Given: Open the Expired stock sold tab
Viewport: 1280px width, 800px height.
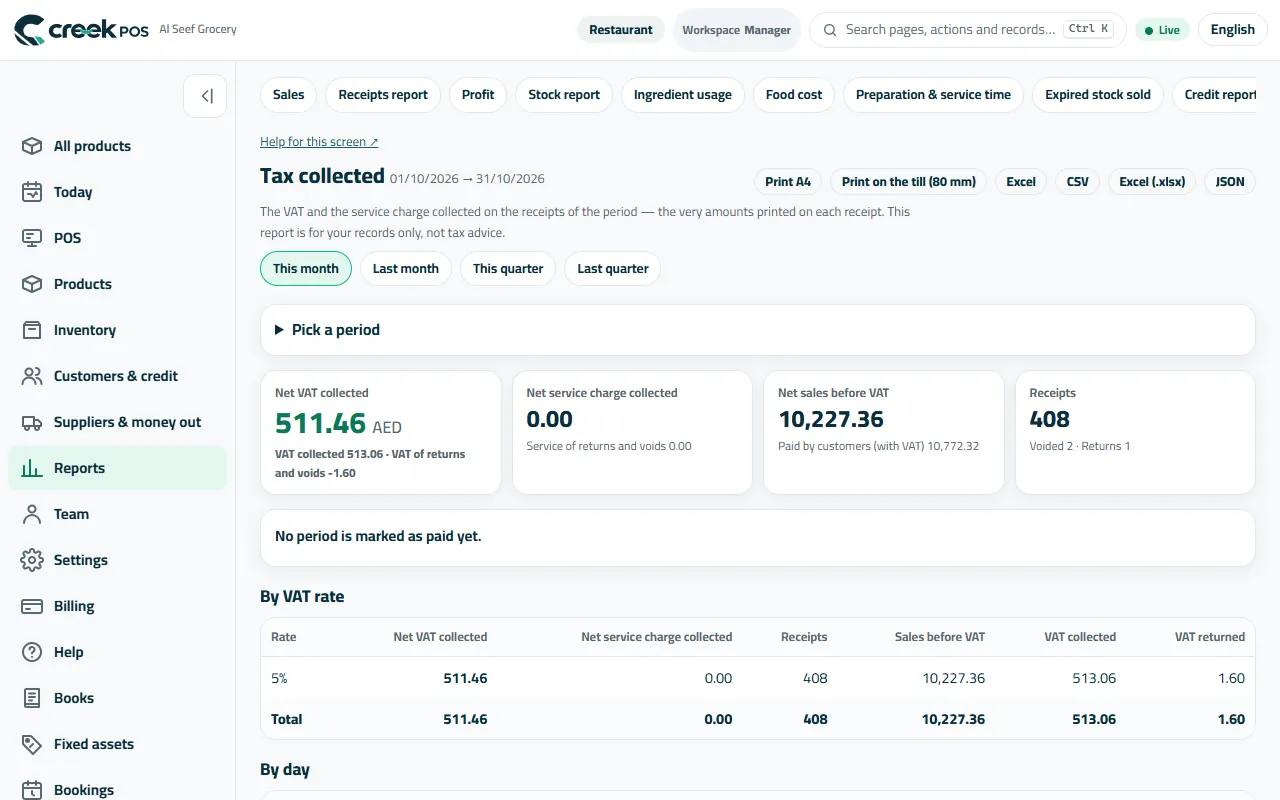Looking at the screenshot, I should tap(1098, 95).
